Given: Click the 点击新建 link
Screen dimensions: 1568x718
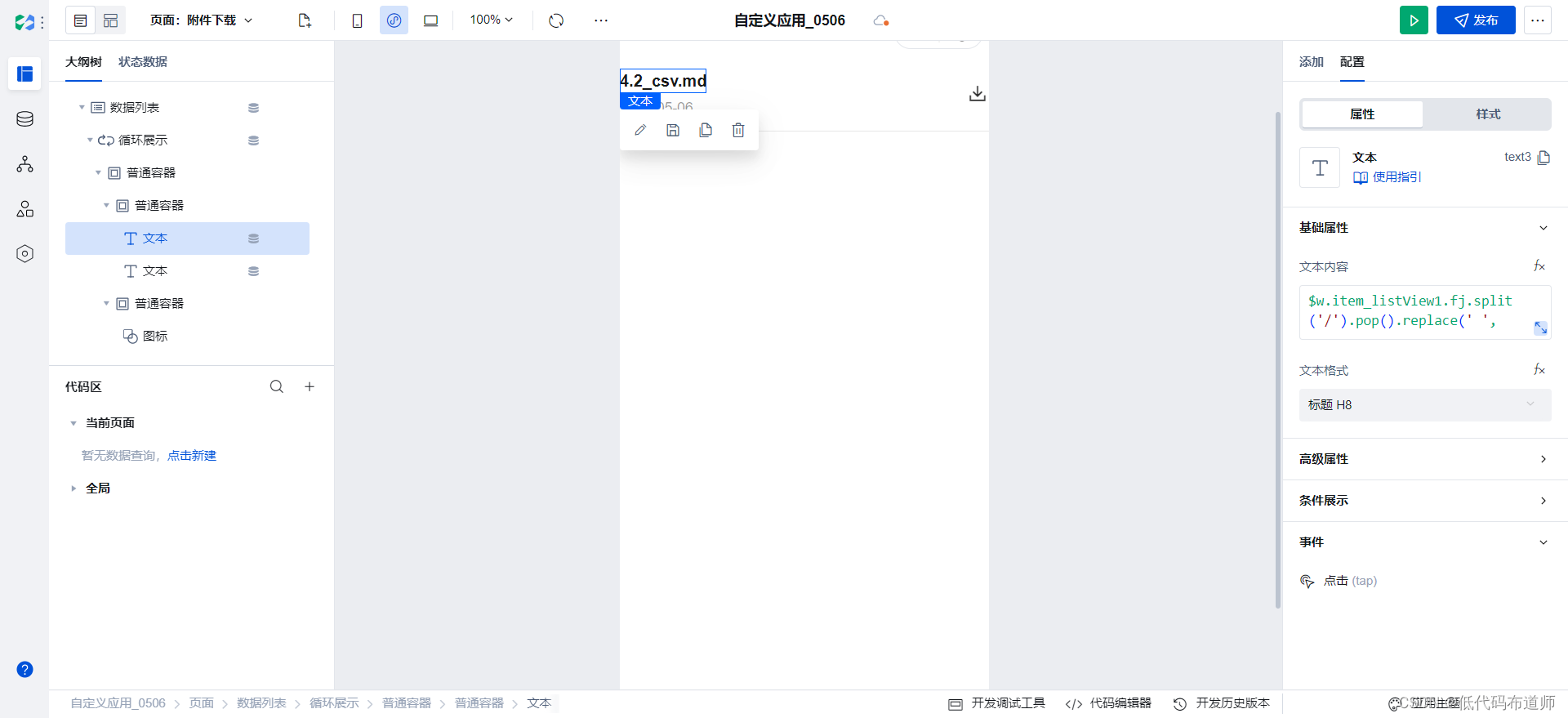Looking at the screenshot, I should (192, 456).
